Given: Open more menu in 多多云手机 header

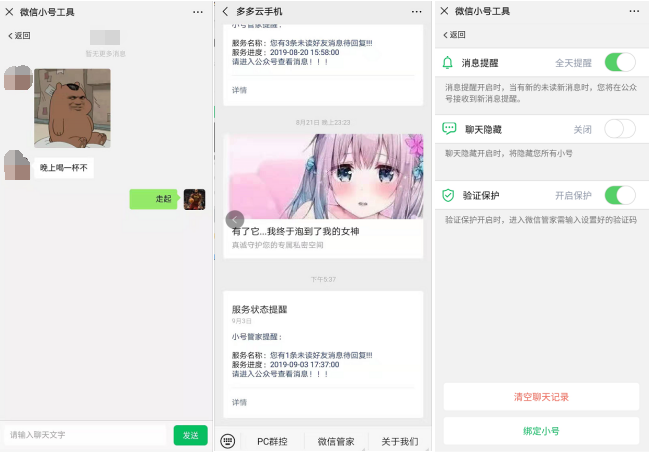Looking at the screenshot, I should (x=416, y=12).
